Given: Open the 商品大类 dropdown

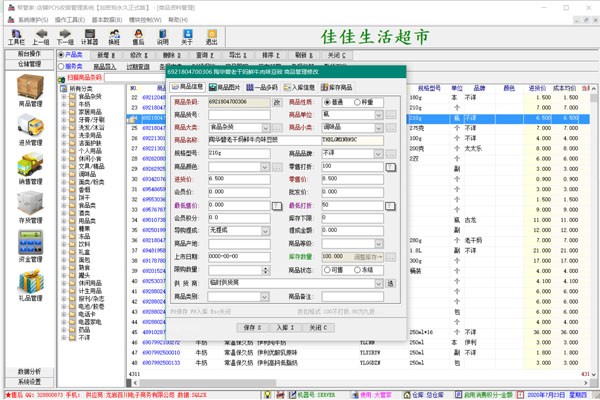Looking at the screenshot, I should click(266, 128).
